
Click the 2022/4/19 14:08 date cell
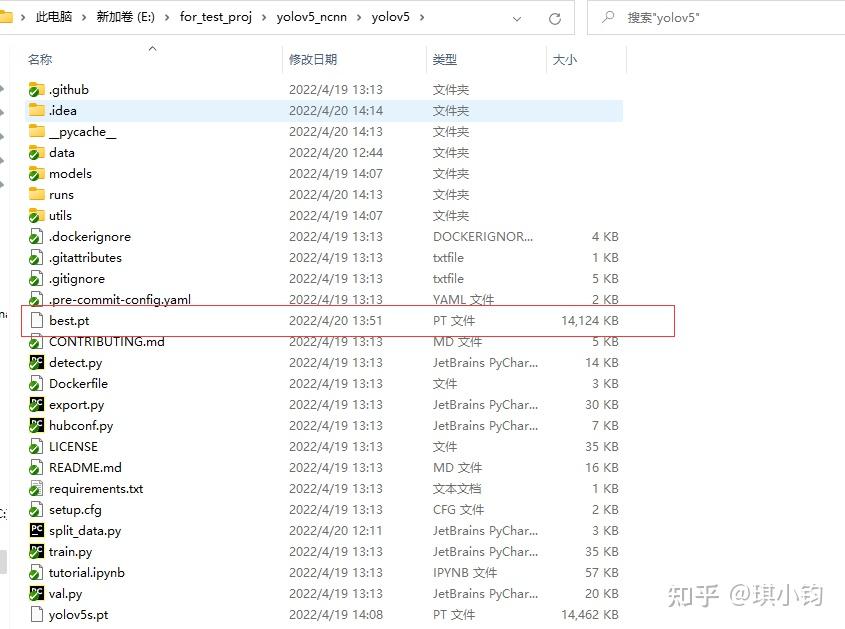pyautogui.click(x=336, y=615)
